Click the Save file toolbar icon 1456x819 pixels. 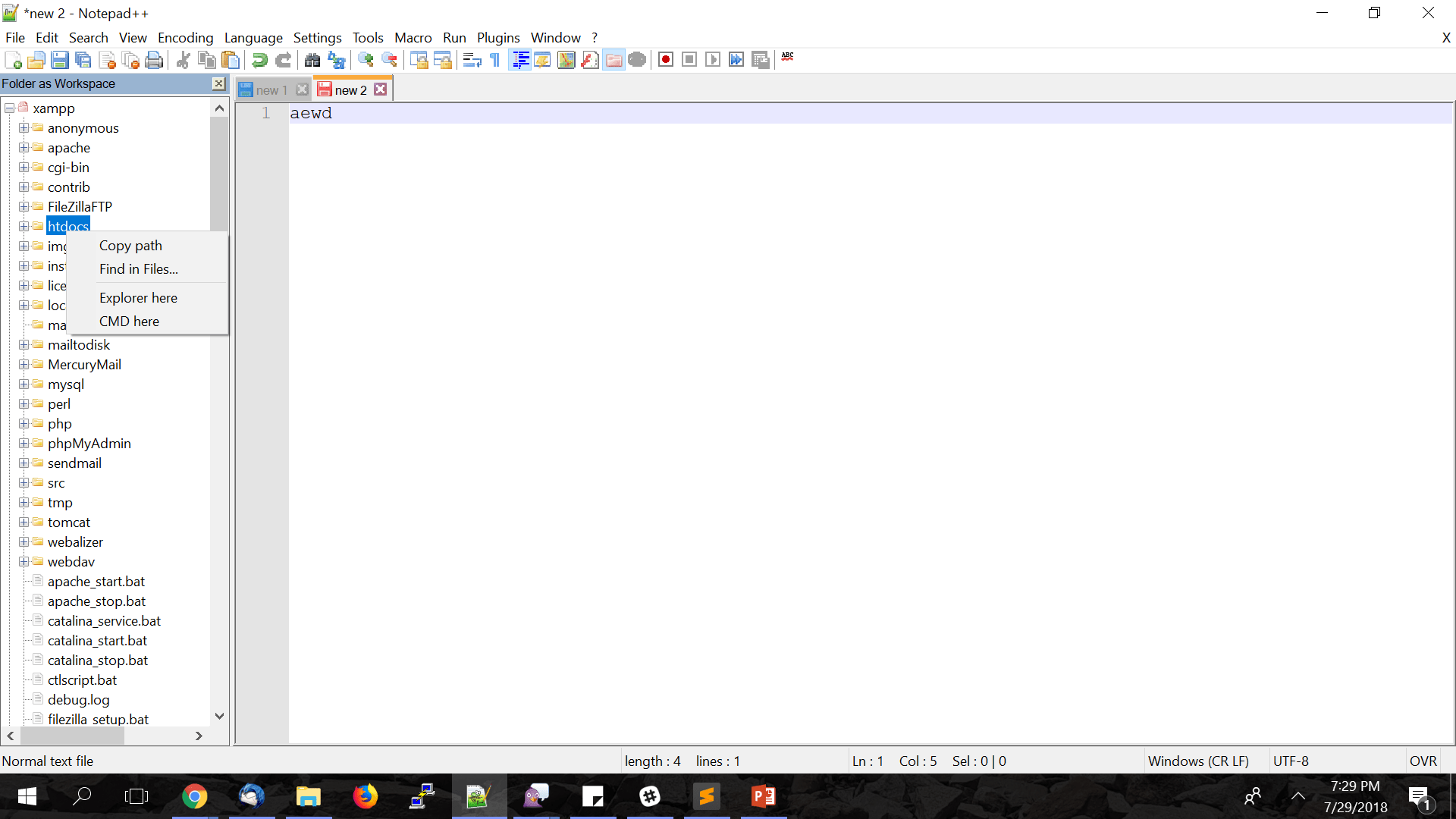(x=60, y=60)
